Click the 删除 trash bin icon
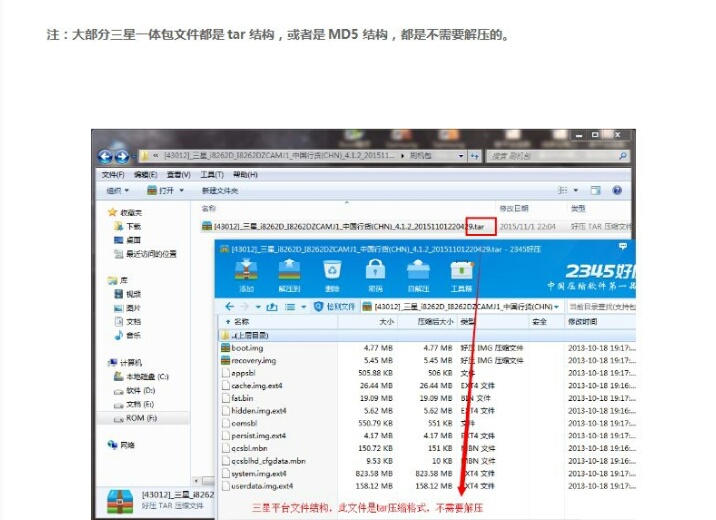 (332, 270)
